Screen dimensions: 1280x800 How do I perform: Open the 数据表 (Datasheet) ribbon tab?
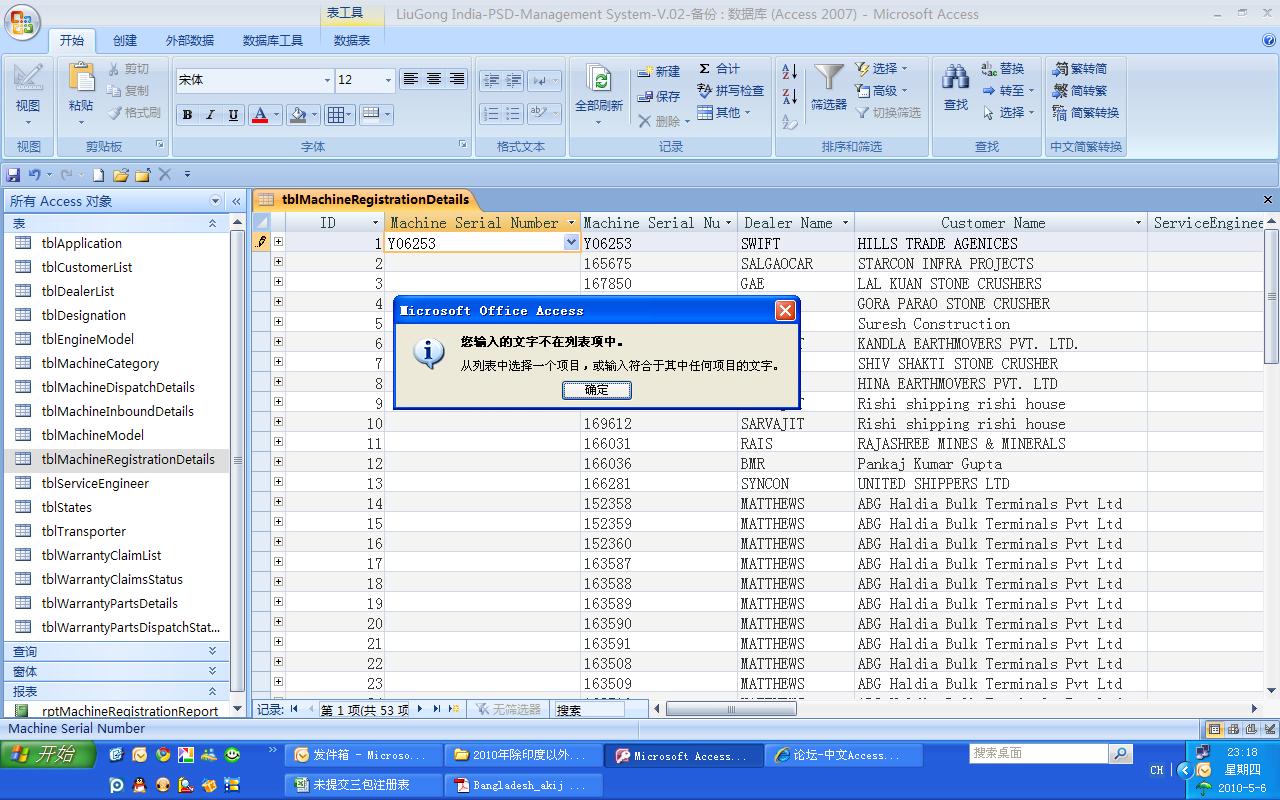pos(352,40)
